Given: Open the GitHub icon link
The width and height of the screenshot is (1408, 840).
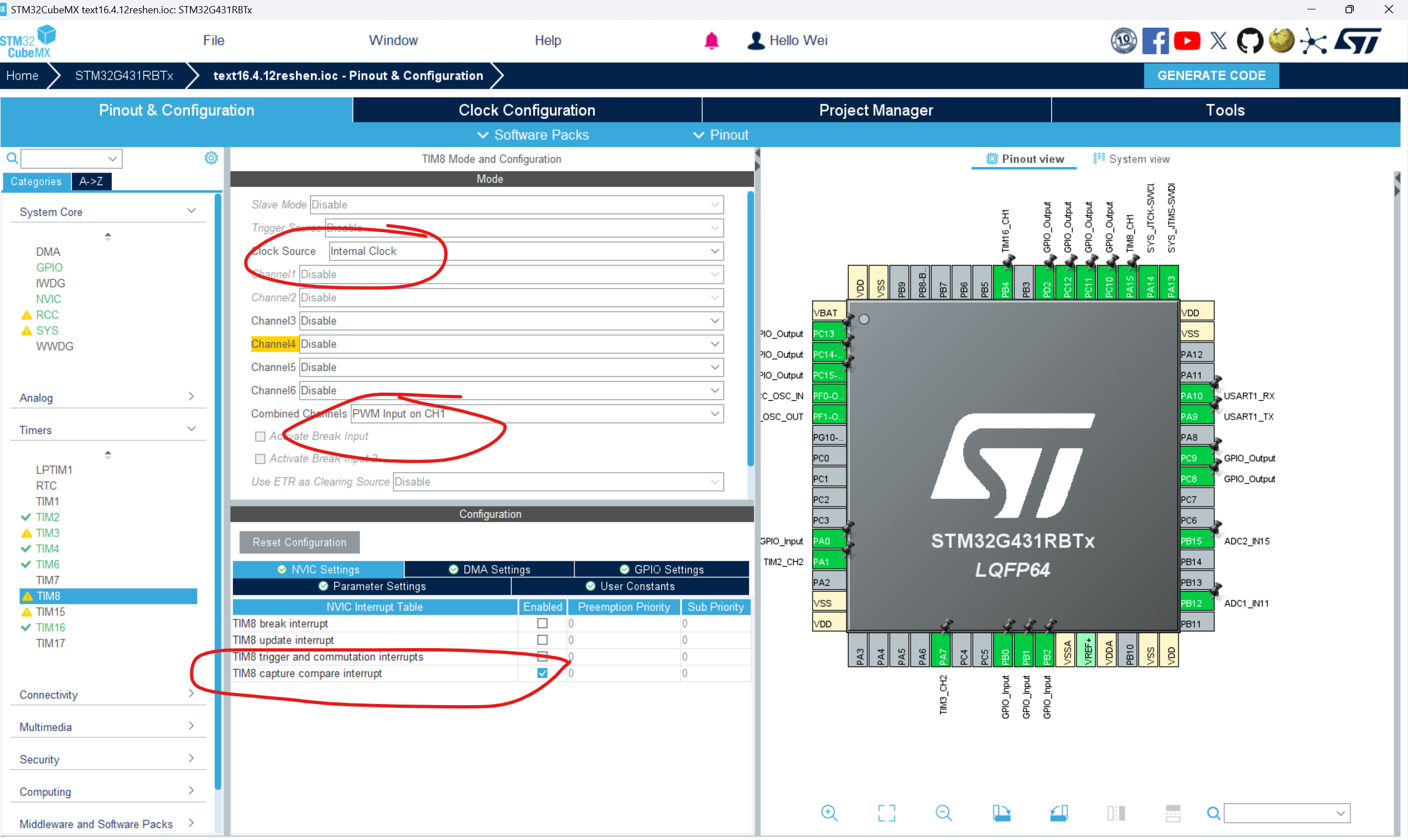Looking at the screenshot, I should point(1249,41).
